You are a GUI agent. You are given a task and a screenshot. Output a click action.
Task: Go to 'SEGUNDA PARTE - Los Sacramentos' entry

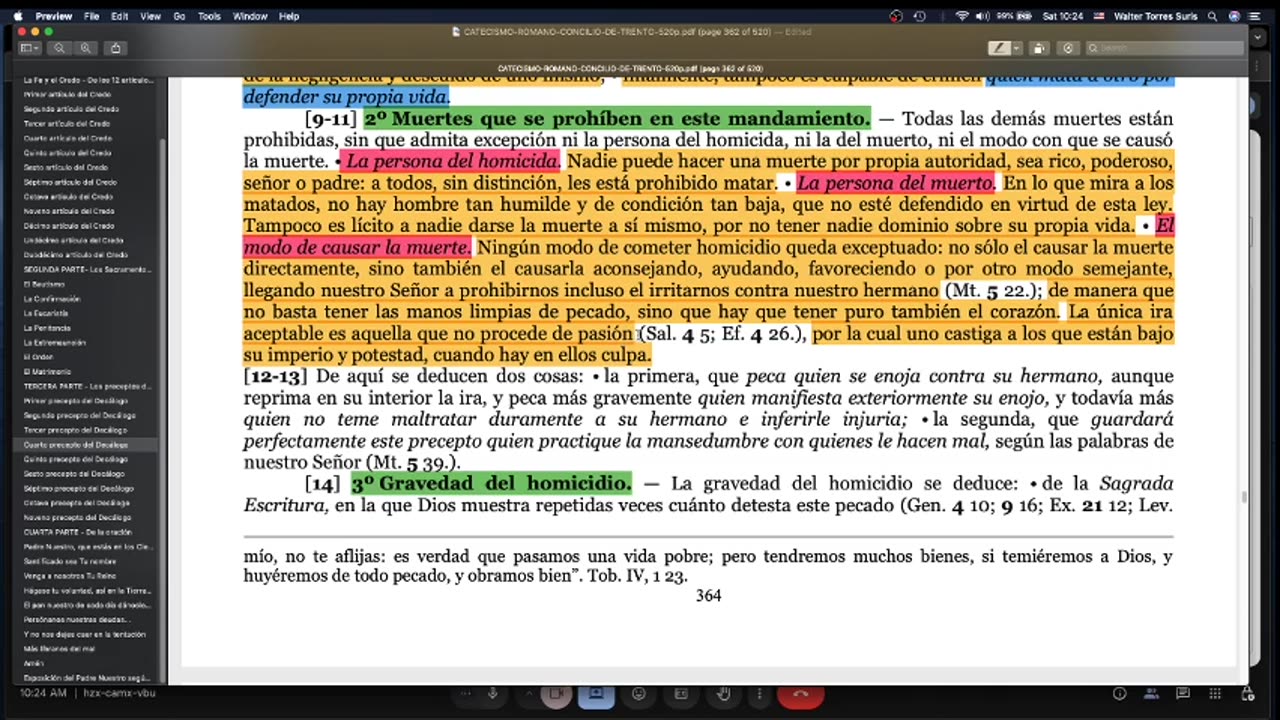[86, 270]
